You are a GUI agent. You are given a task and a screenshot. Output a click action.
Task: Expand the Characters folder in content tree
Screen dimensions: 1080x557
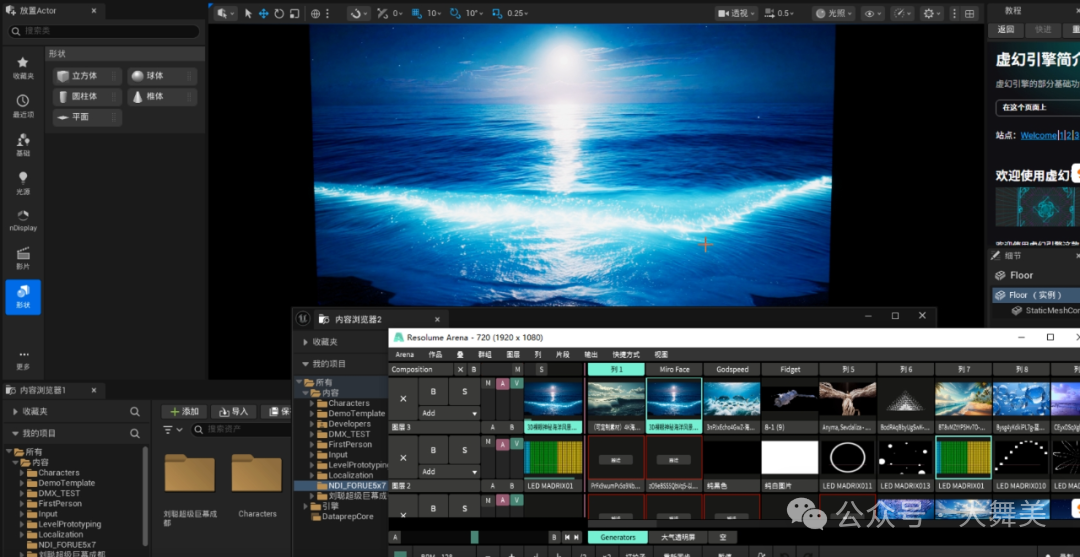(x=22, y=473)
